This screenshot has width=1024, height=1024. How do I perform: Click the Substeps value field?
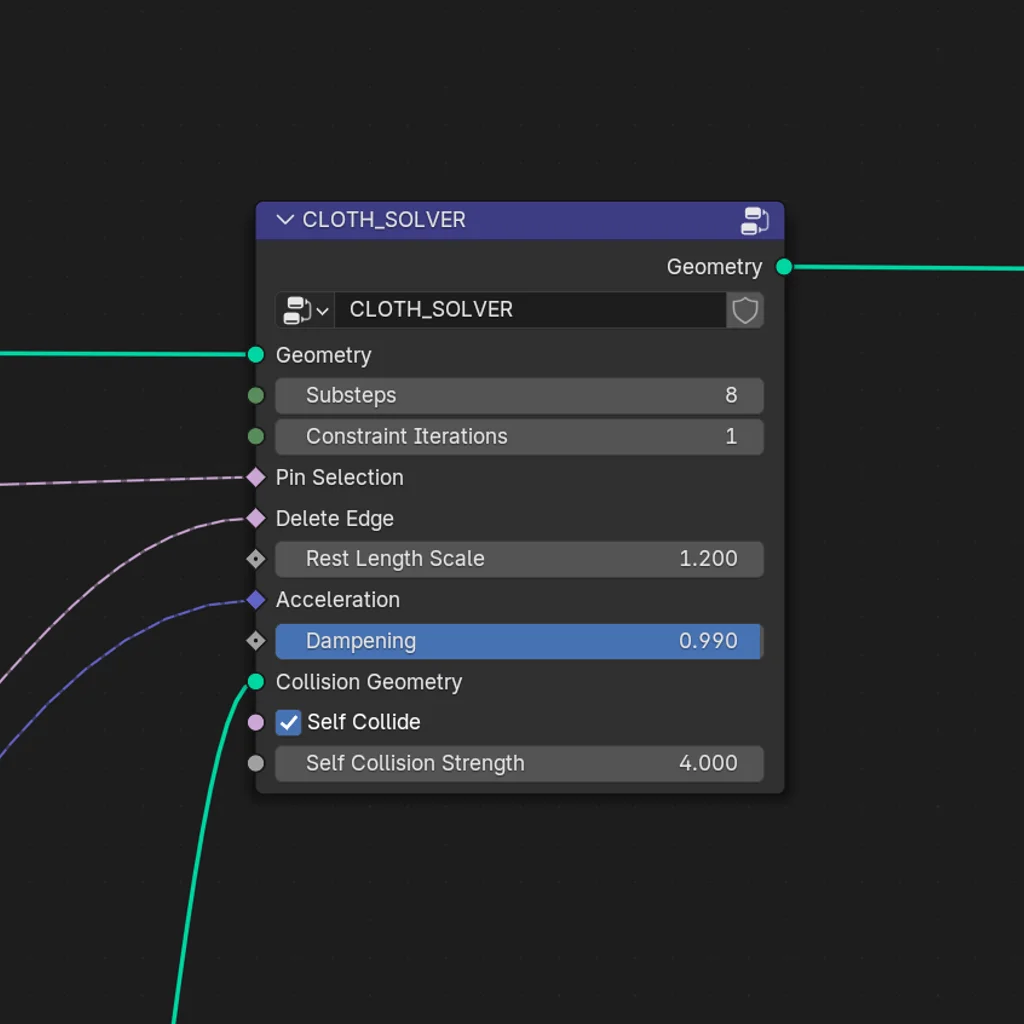(520, 395)
